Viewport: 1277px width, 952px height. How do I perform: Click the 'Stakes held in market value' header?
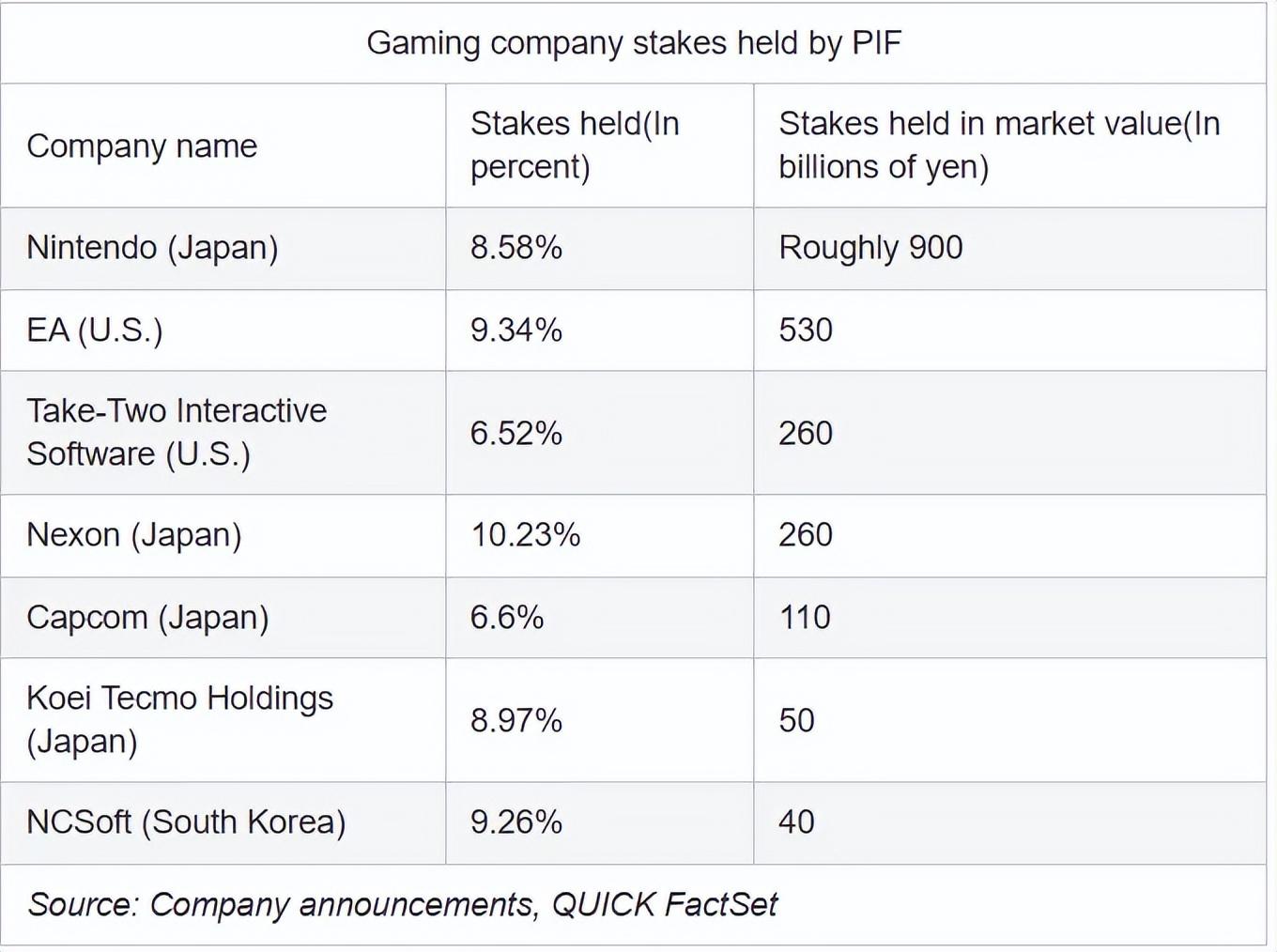coord(998,146)
